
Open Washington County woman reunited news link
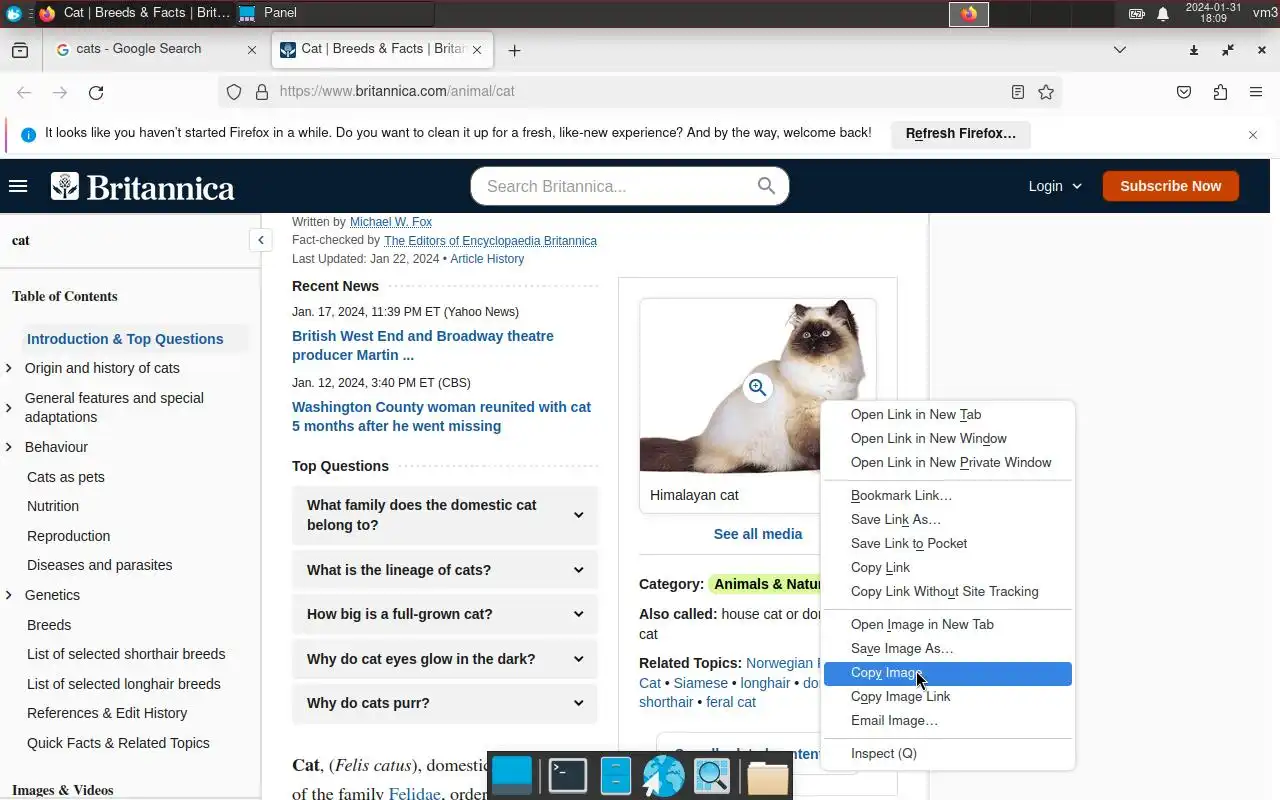[441, 417]
